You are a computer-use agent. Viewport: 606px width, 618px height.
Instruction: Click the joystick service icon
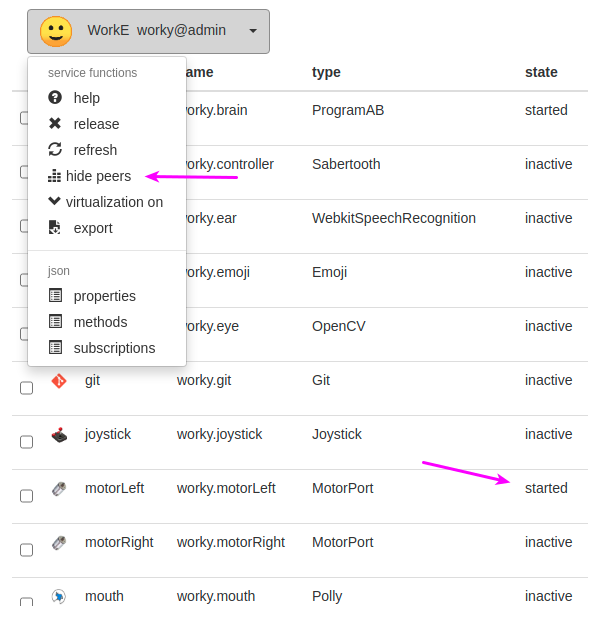point(59,435)
